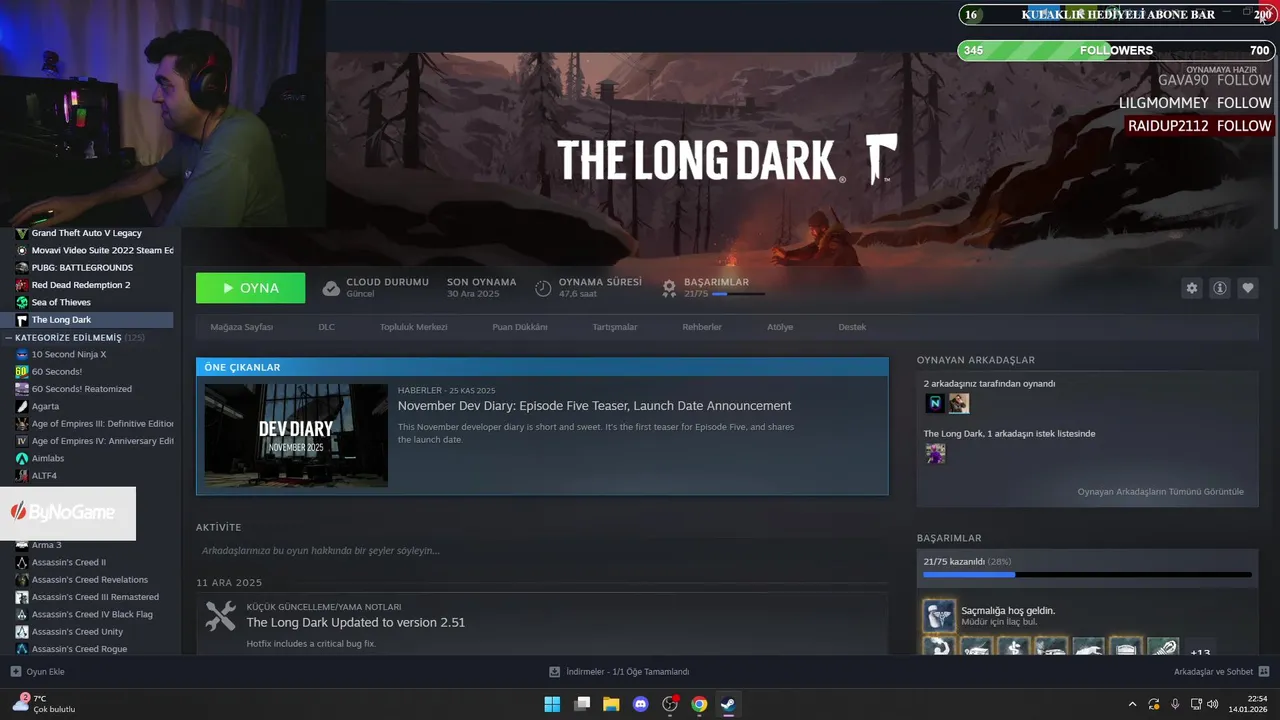
Task: Open game settings gear icon
Action: pos(1191,288)
